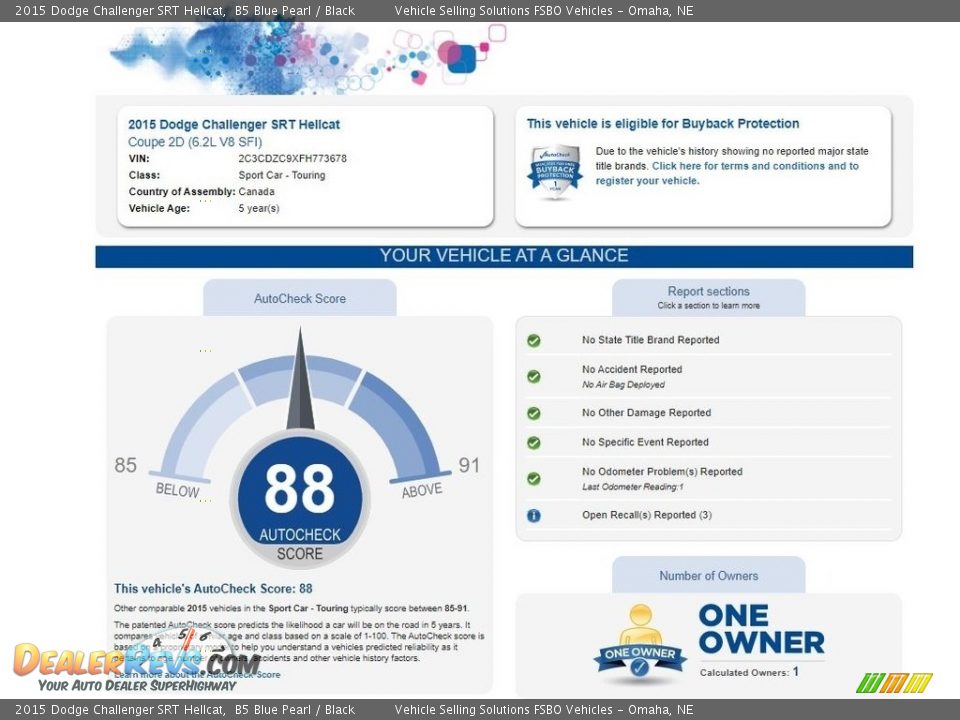
Task: Click the Buyback Protection eligibility heading
Action: tap(662, 124)
